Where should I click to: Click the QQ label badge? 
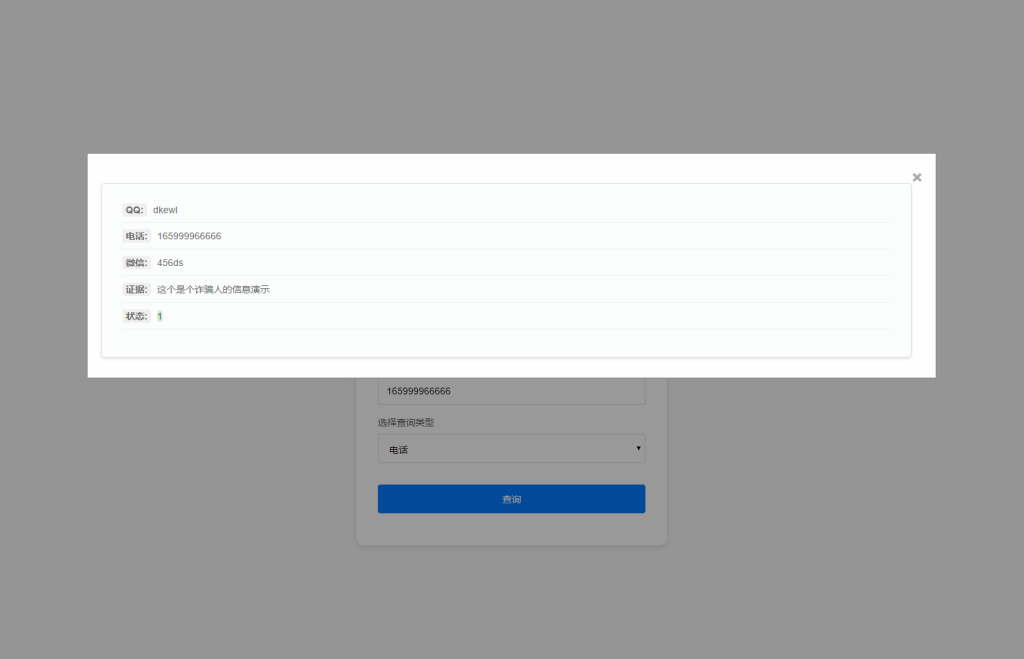click(134, 210)
